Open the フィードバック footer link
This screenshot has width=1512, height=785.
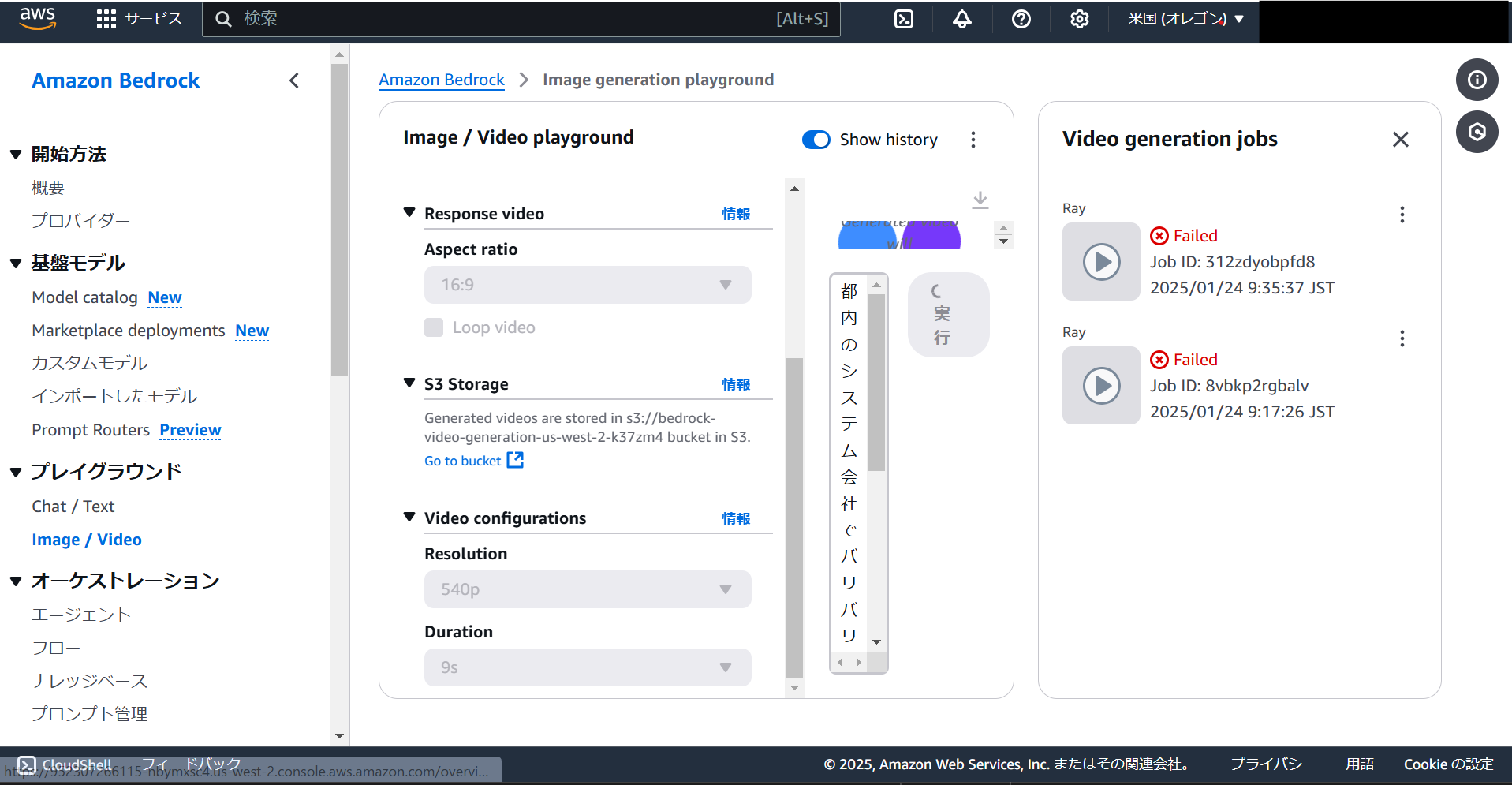coord(192,764)
